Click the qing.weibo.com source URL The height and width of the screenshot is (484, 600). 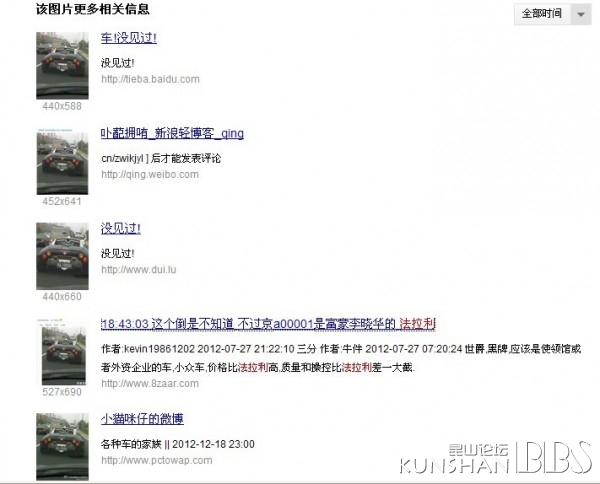(x=150, y=174)
